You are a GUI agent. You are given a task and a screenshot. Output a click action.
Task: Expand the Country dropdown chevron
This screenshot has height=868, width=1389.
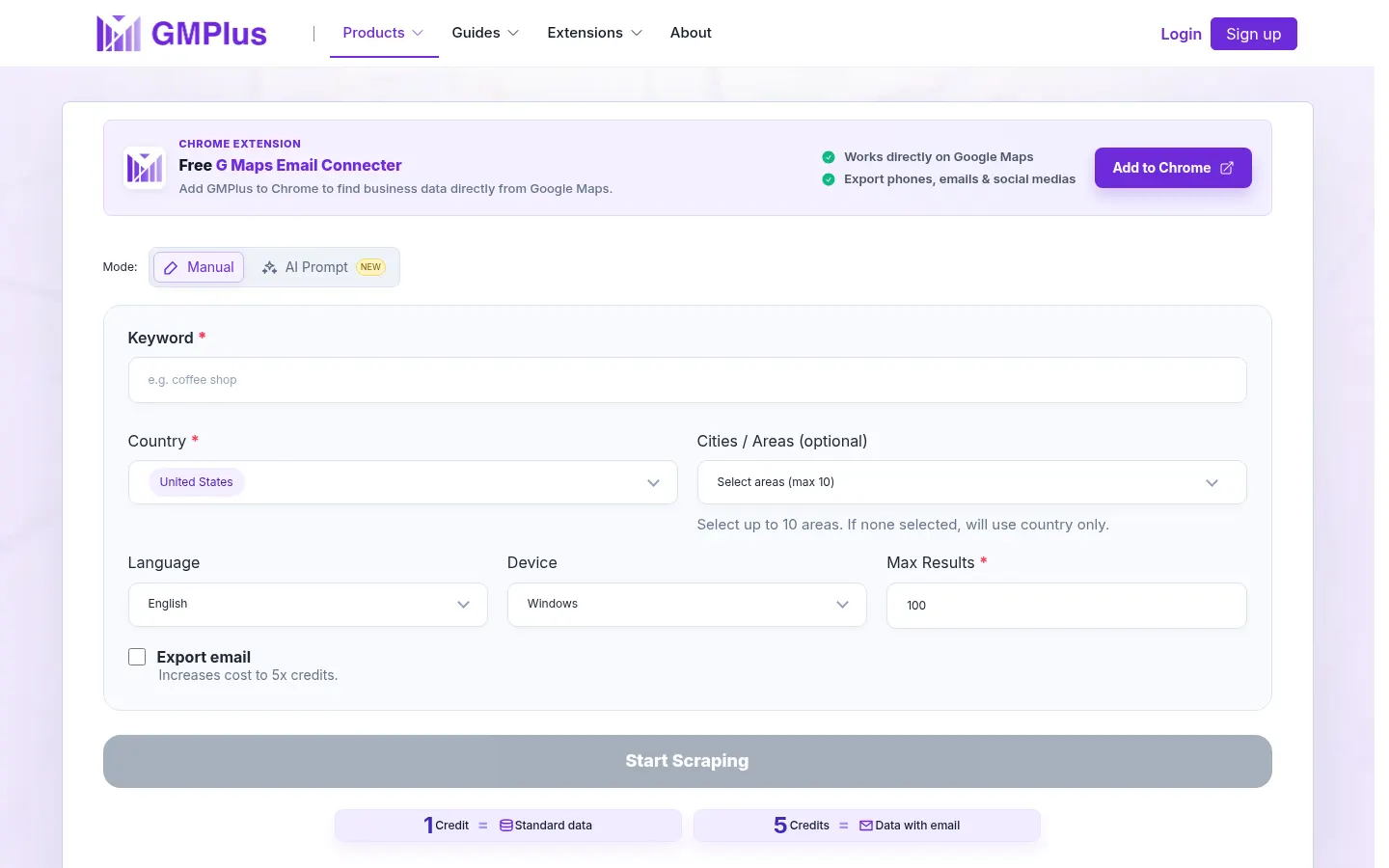click(654, 483)
